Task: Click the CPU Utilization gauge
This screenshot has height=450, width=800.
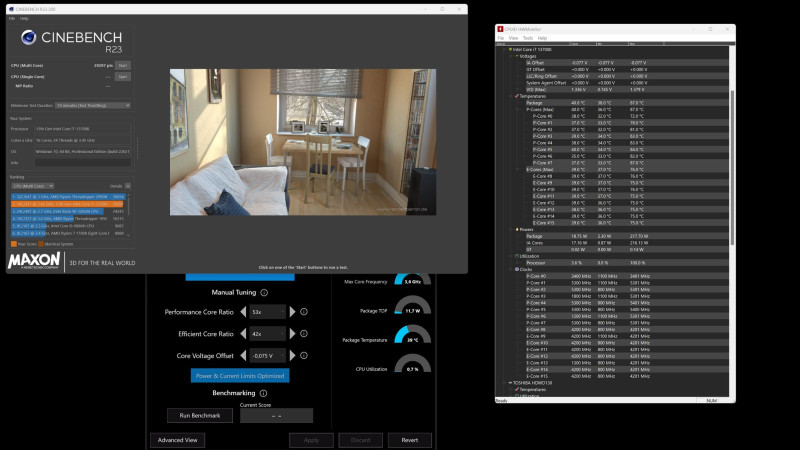Action: pyautogui.click(x=412, y=363)
